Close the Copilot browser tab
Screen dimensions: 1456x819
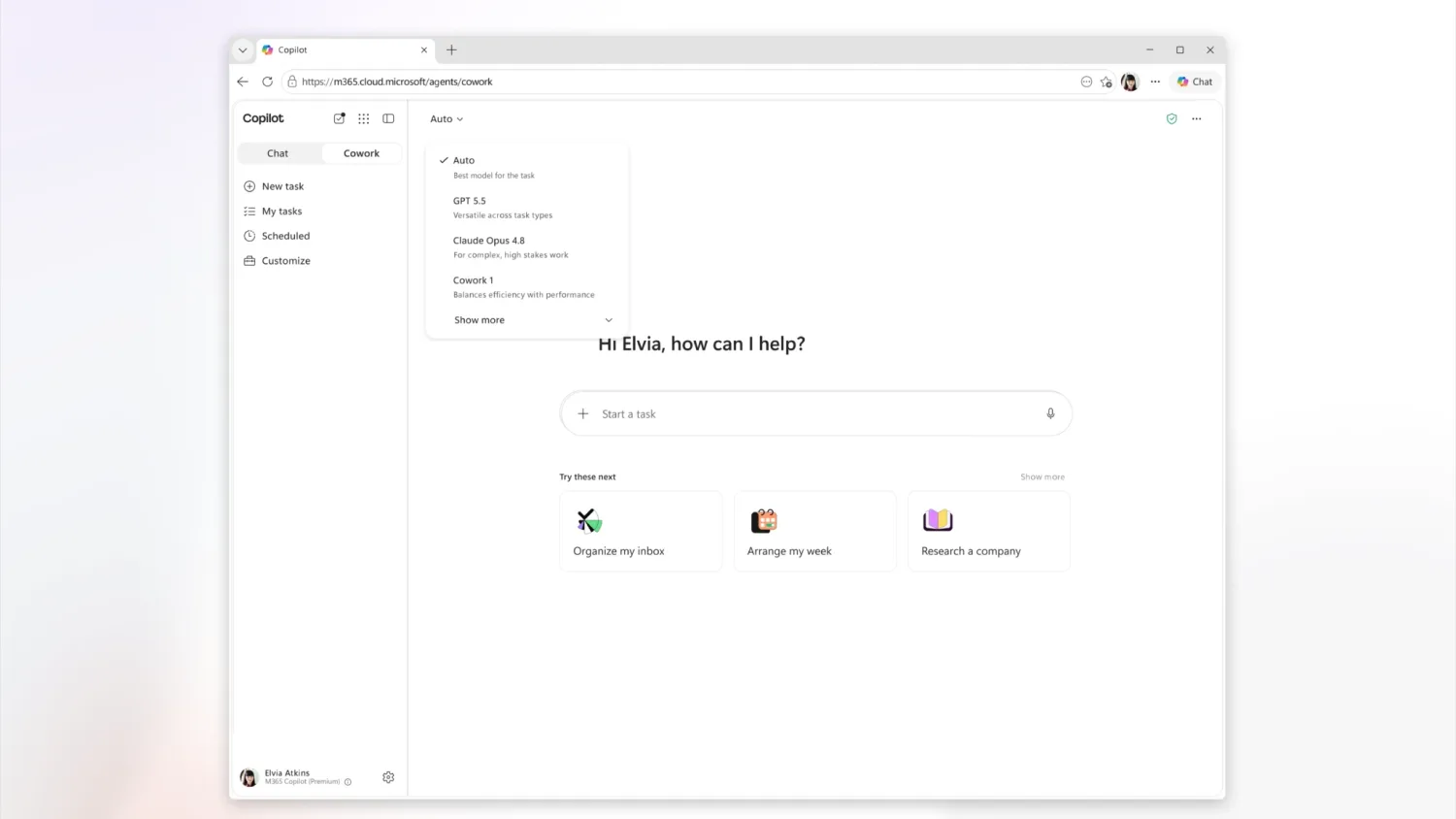(x=423, y=49)
